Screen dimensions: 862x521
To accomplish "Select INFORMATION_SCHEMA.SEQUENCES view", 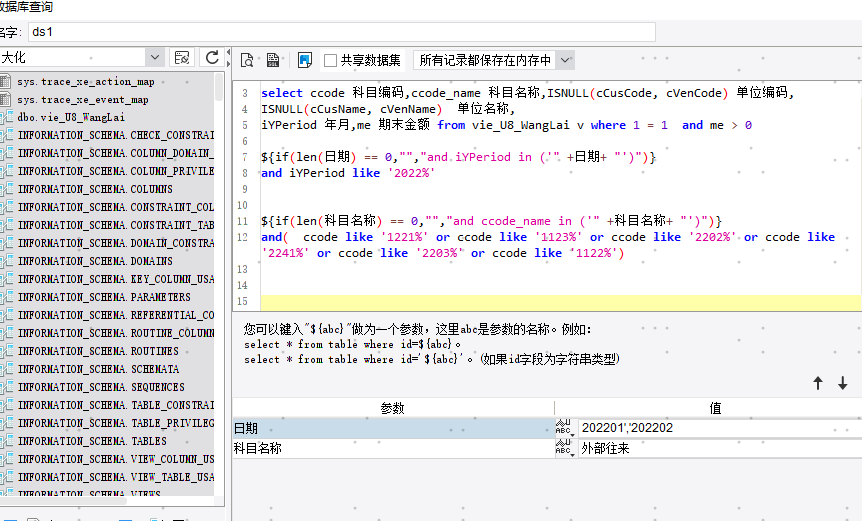I will [x=101, y=387].
